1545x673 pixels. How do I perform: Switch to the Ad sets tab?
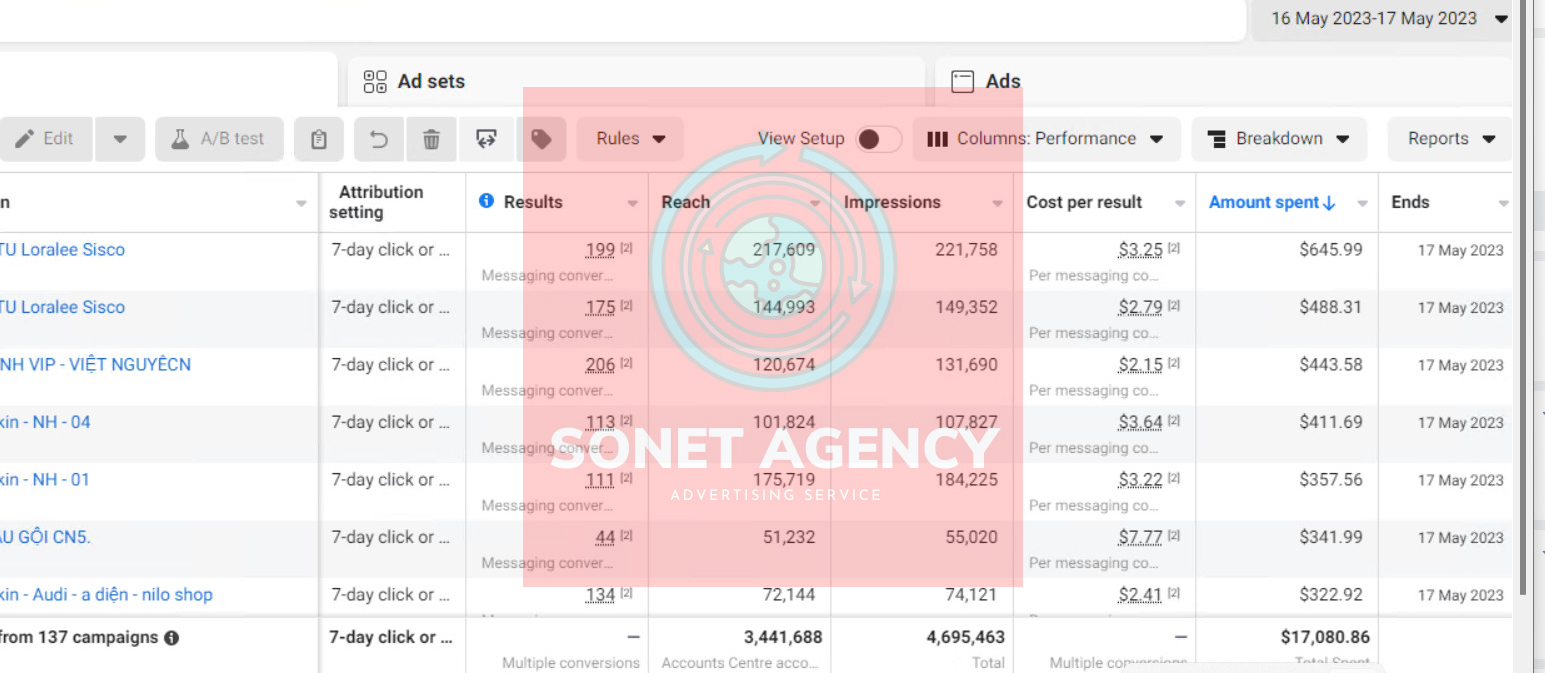(x=636, y=82)
